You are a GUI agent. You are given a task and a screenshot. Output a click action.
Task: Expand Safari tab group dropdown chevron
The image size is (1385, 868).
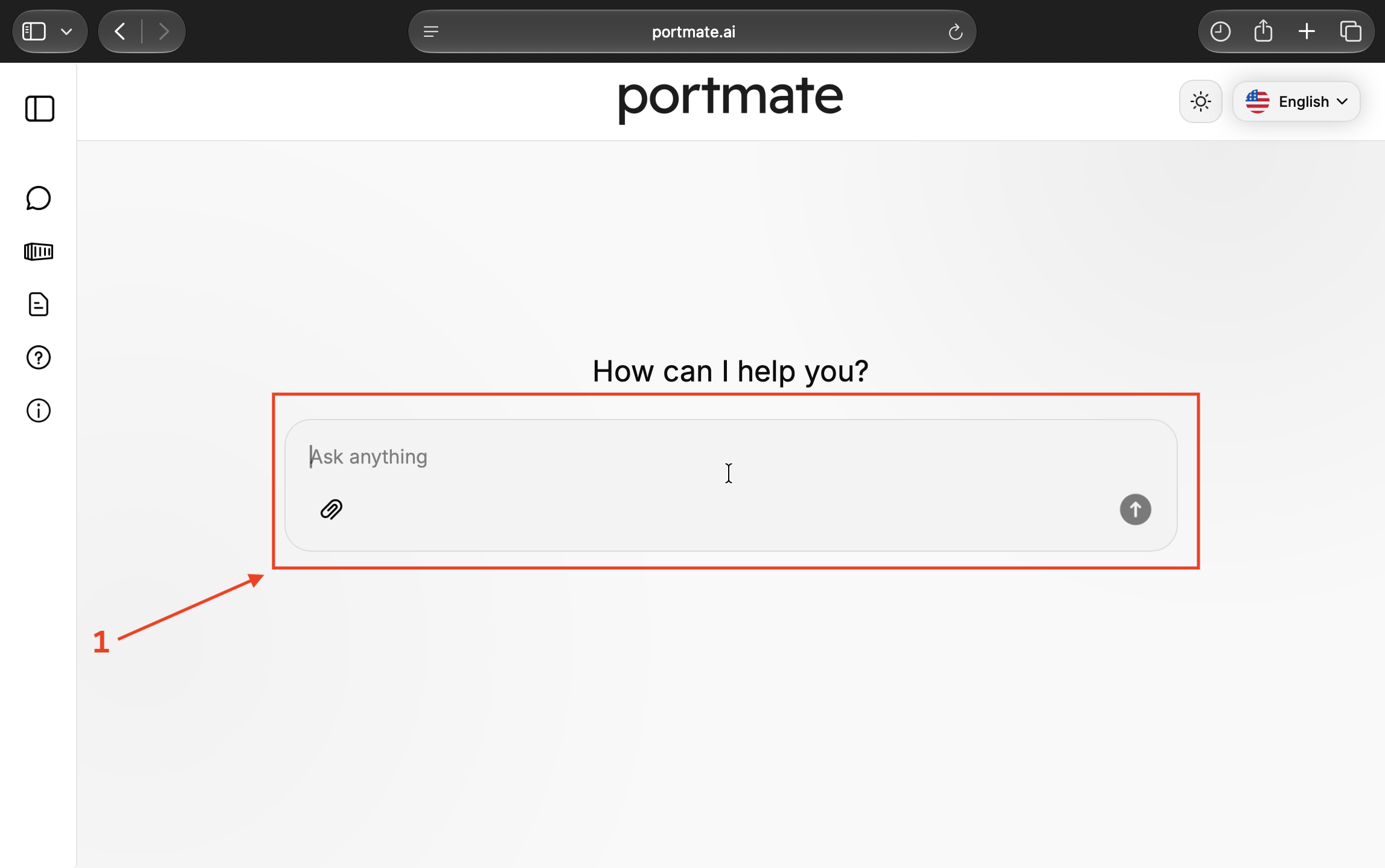pyautogui.click(x=66, y=31)
